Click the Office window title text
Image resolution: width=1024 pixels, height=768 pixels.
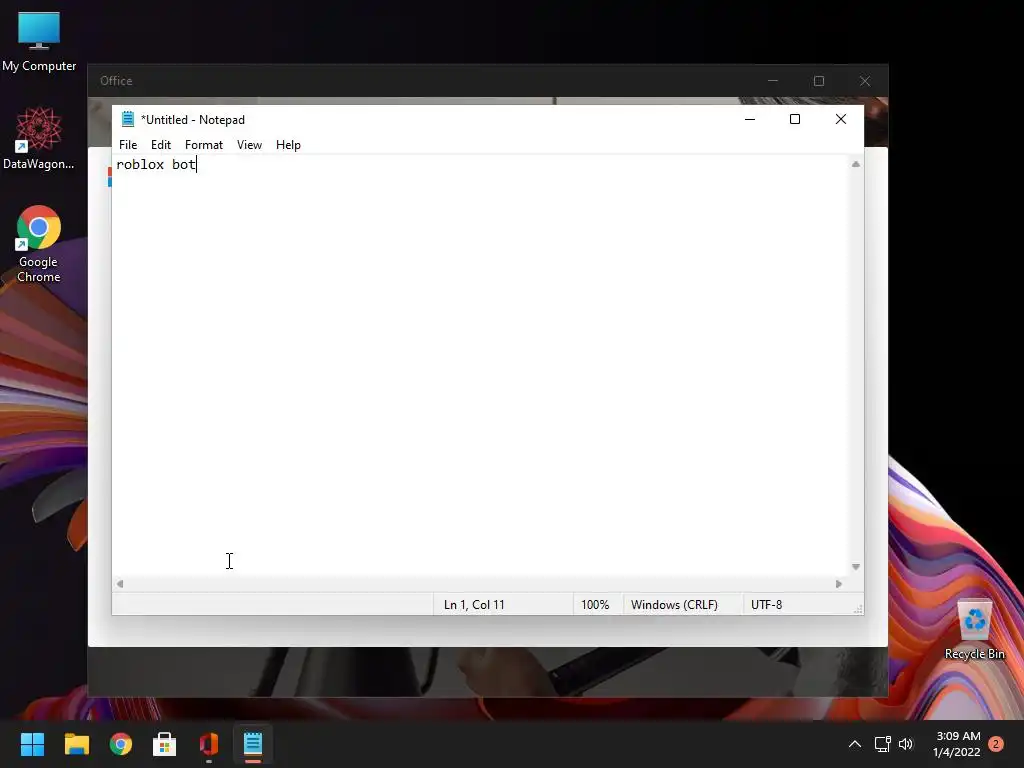point(116,81)
